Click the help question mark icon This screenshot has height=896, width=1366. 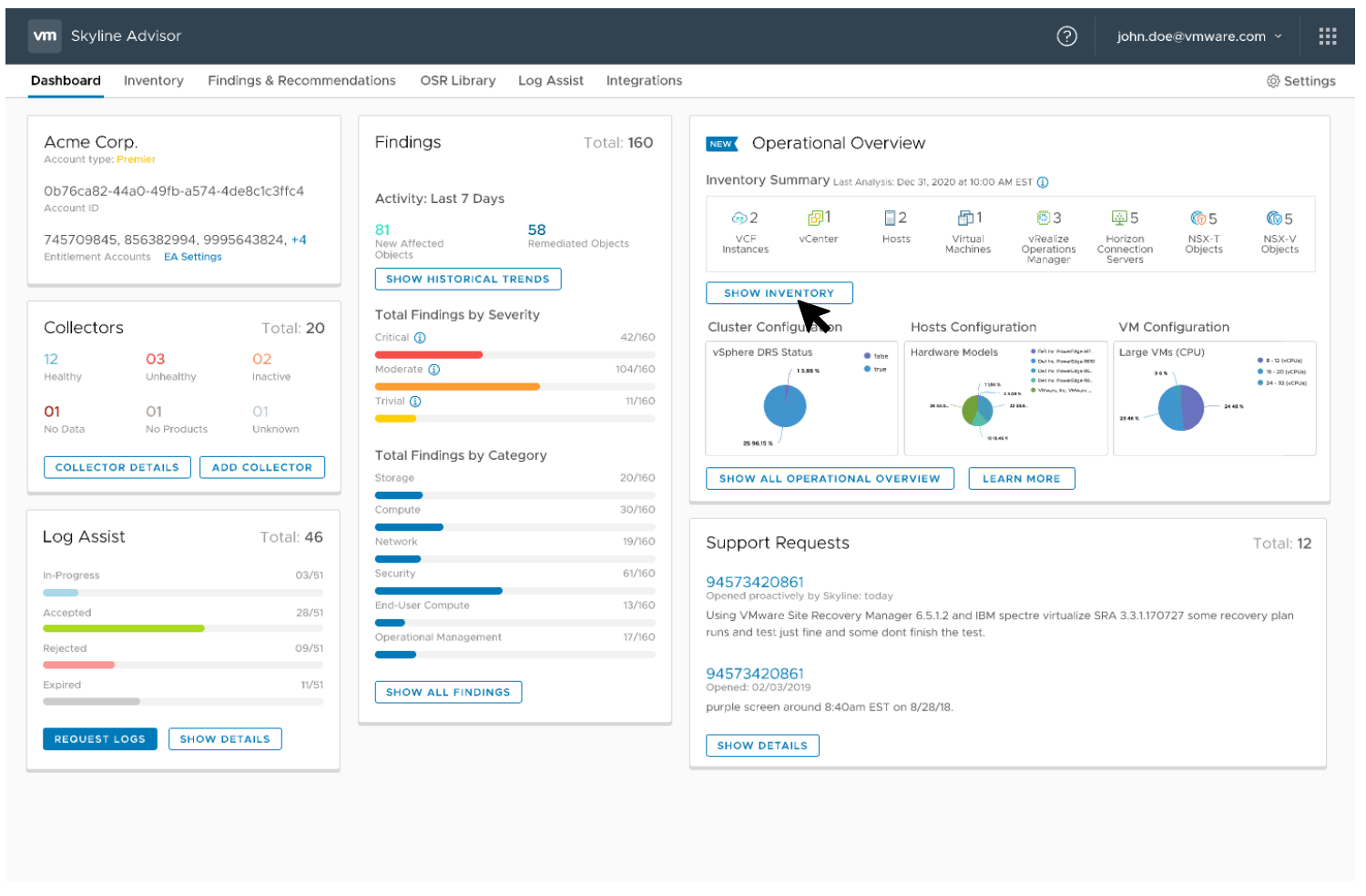[x=1066, y=36]
